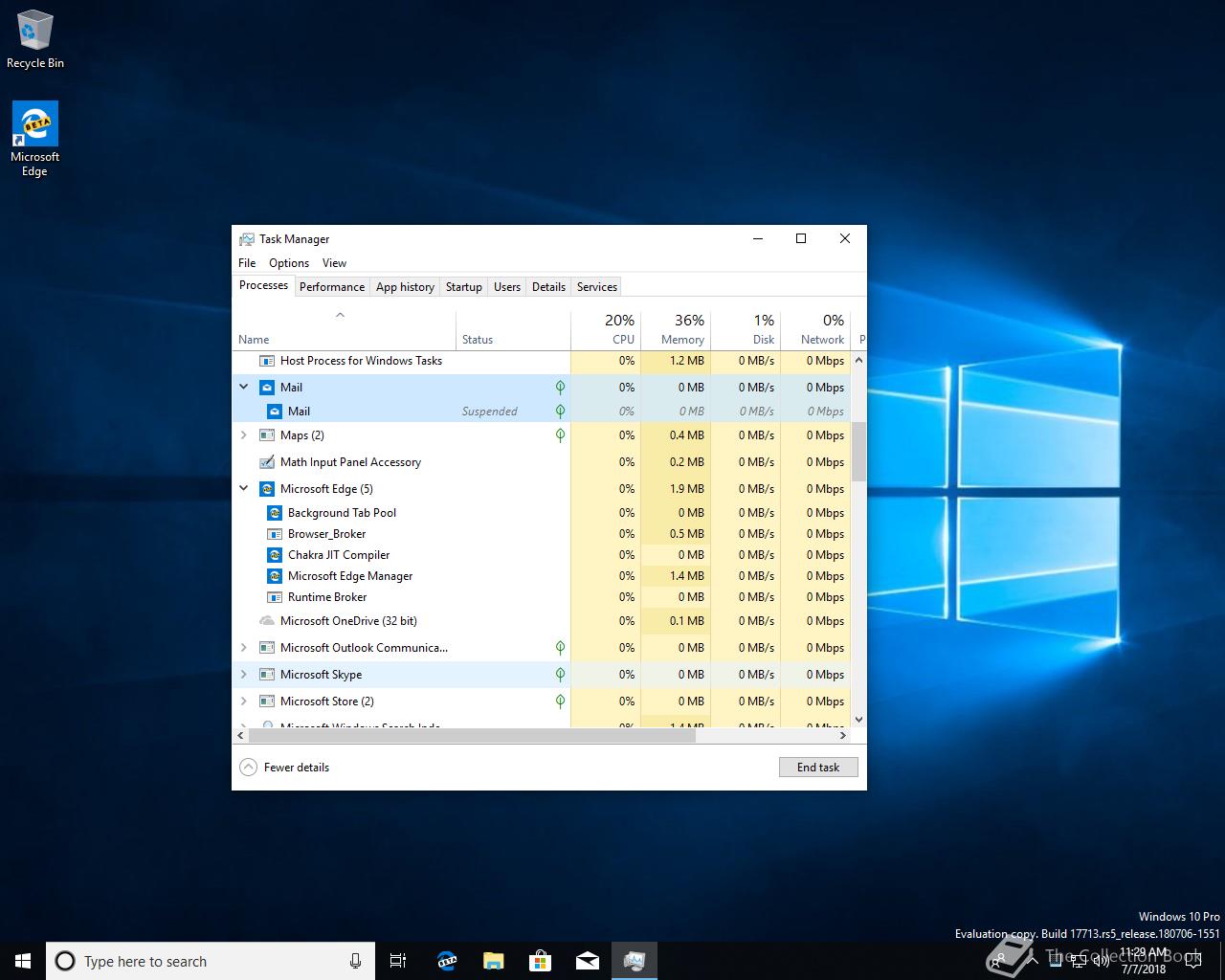Open the Microsoft Edge Beta desktop shortcut
Image resolution: width=1225 pixels, height=980 pixels.
pos(34,140)
